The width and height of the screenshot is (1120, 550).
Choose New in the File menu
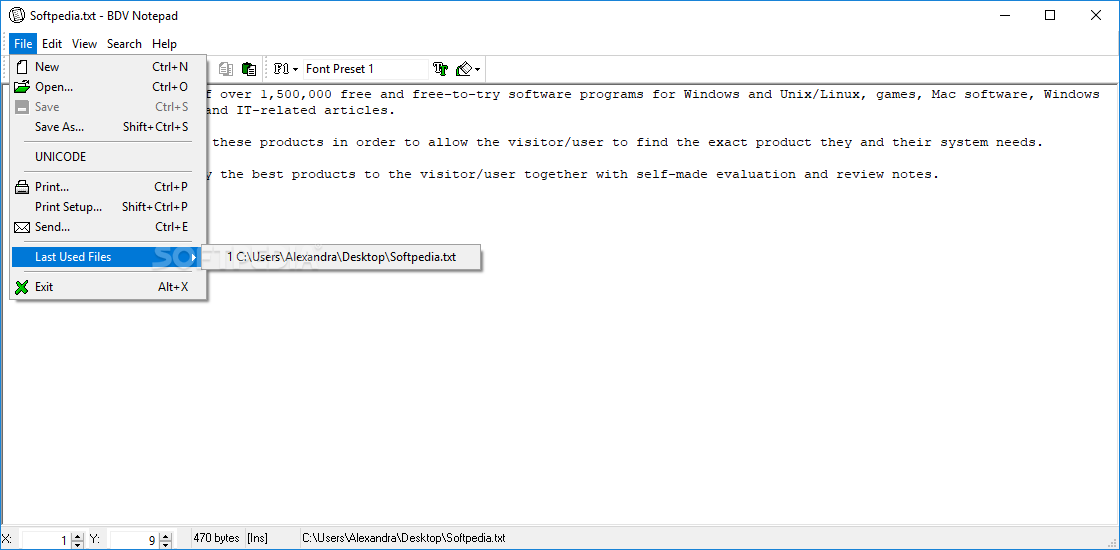pyautogui.click(x=109, y=67)
